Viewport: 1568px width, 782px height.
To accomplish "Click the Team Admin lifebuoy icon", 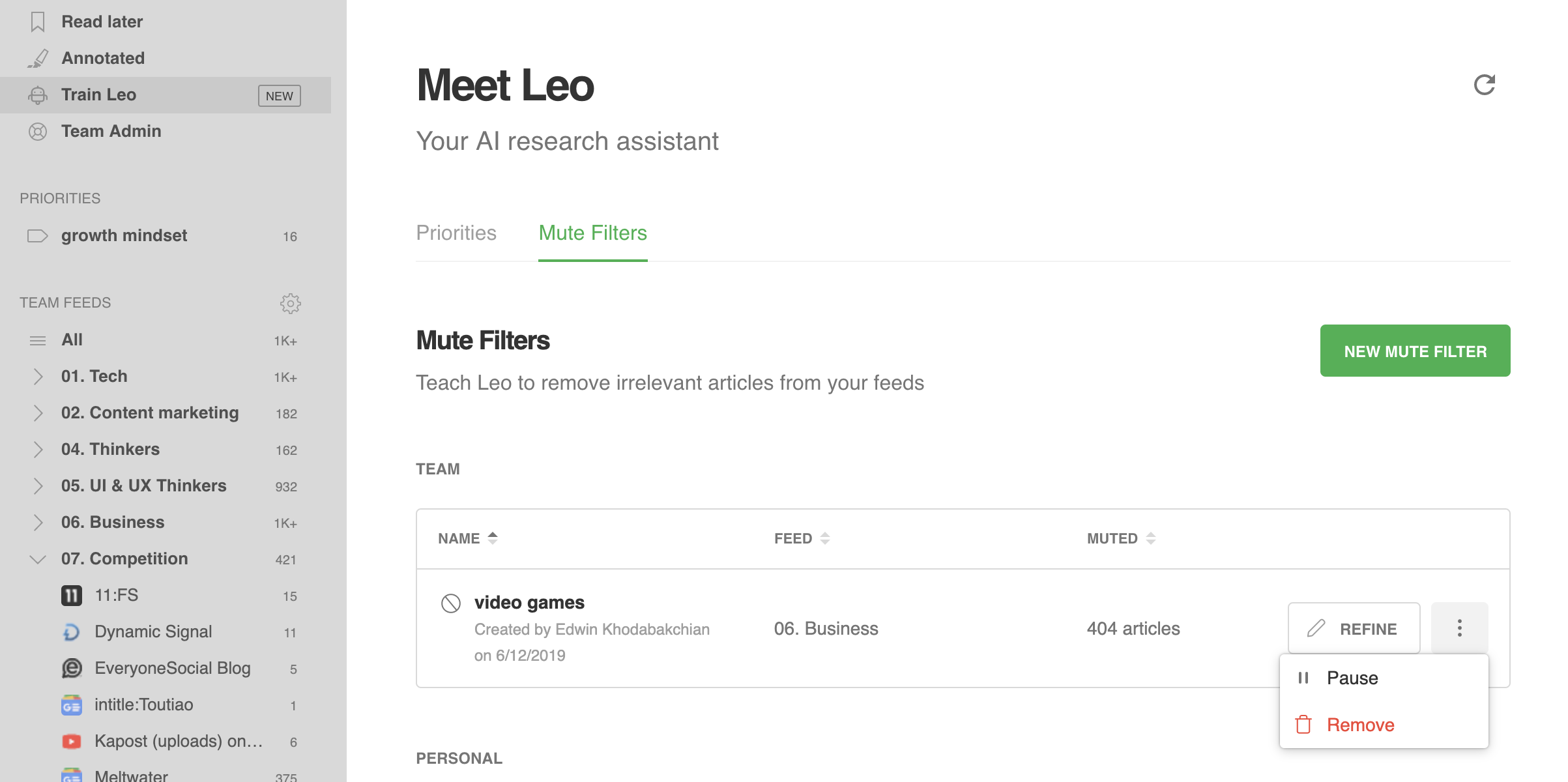I will pos(38,131).
